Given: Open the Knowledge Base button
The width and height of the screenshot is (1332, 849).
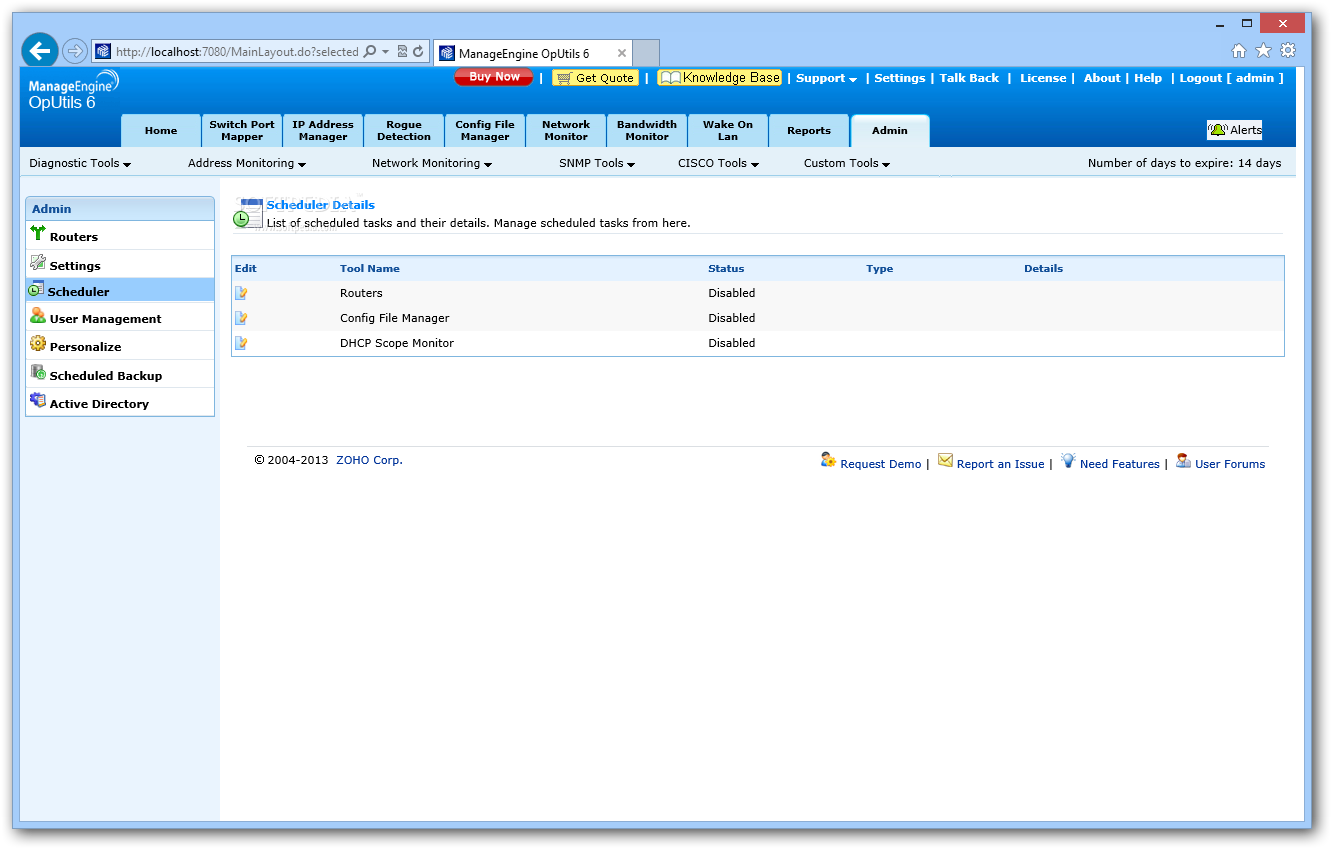Looking at the screenshot, I should [x=719, y=78].
